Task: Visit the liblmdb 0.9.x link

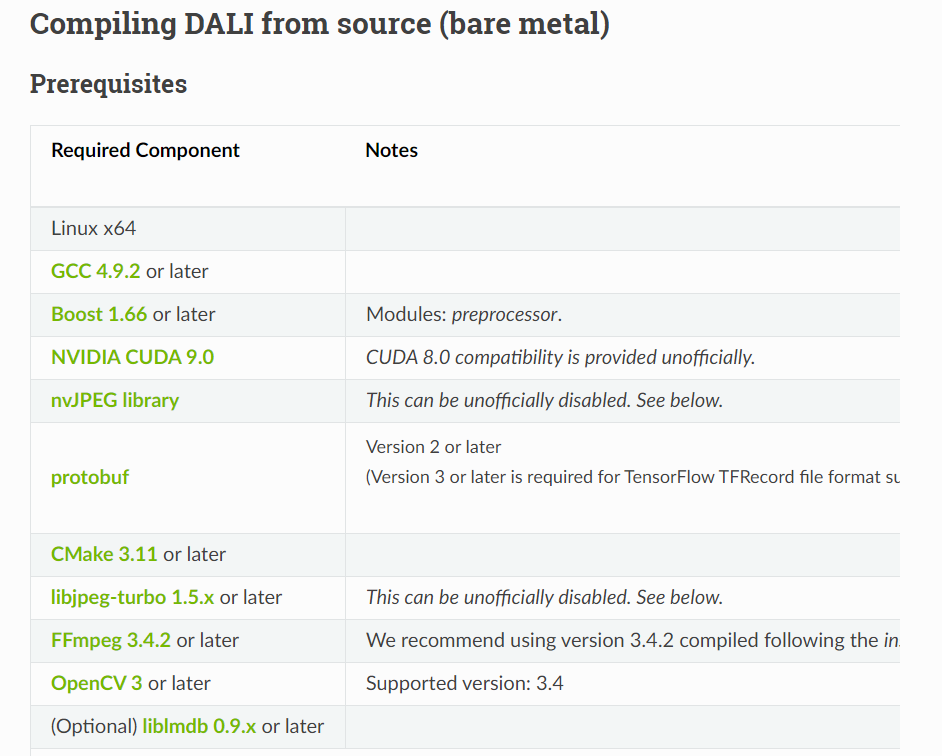Action: (x=199, y=726)
